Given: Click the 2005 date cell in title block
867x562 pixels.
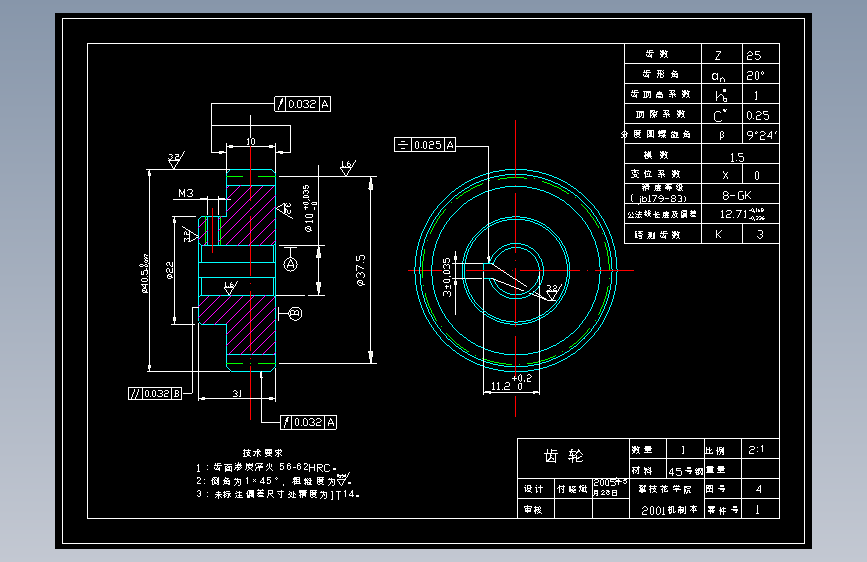Looking at the screenshot, I should (x=610, y=487).
